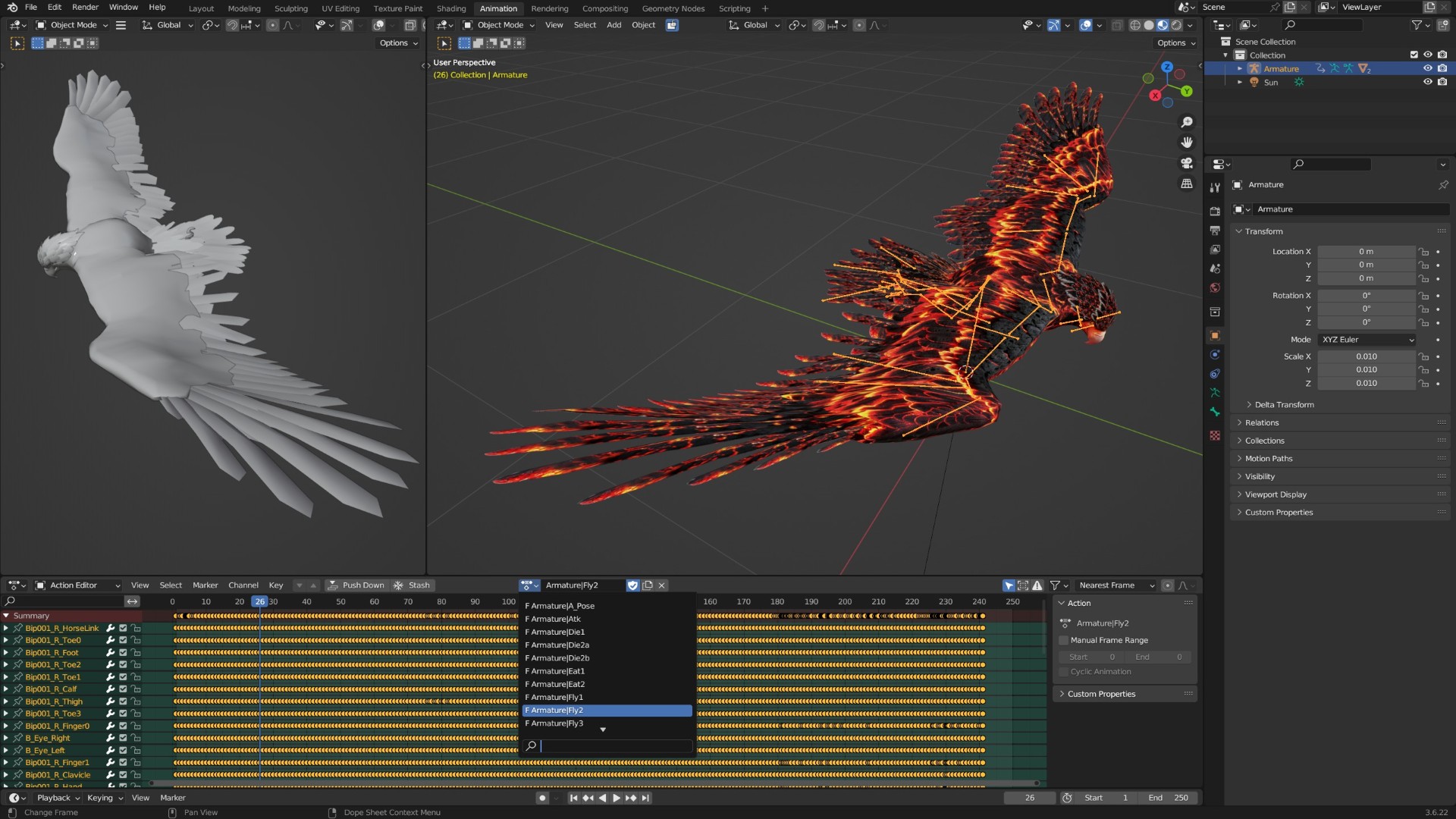Screen dimensions: 1456x819
Task: Toggle the Bip001_R_Foot channel checkbox
Action: 123,652
